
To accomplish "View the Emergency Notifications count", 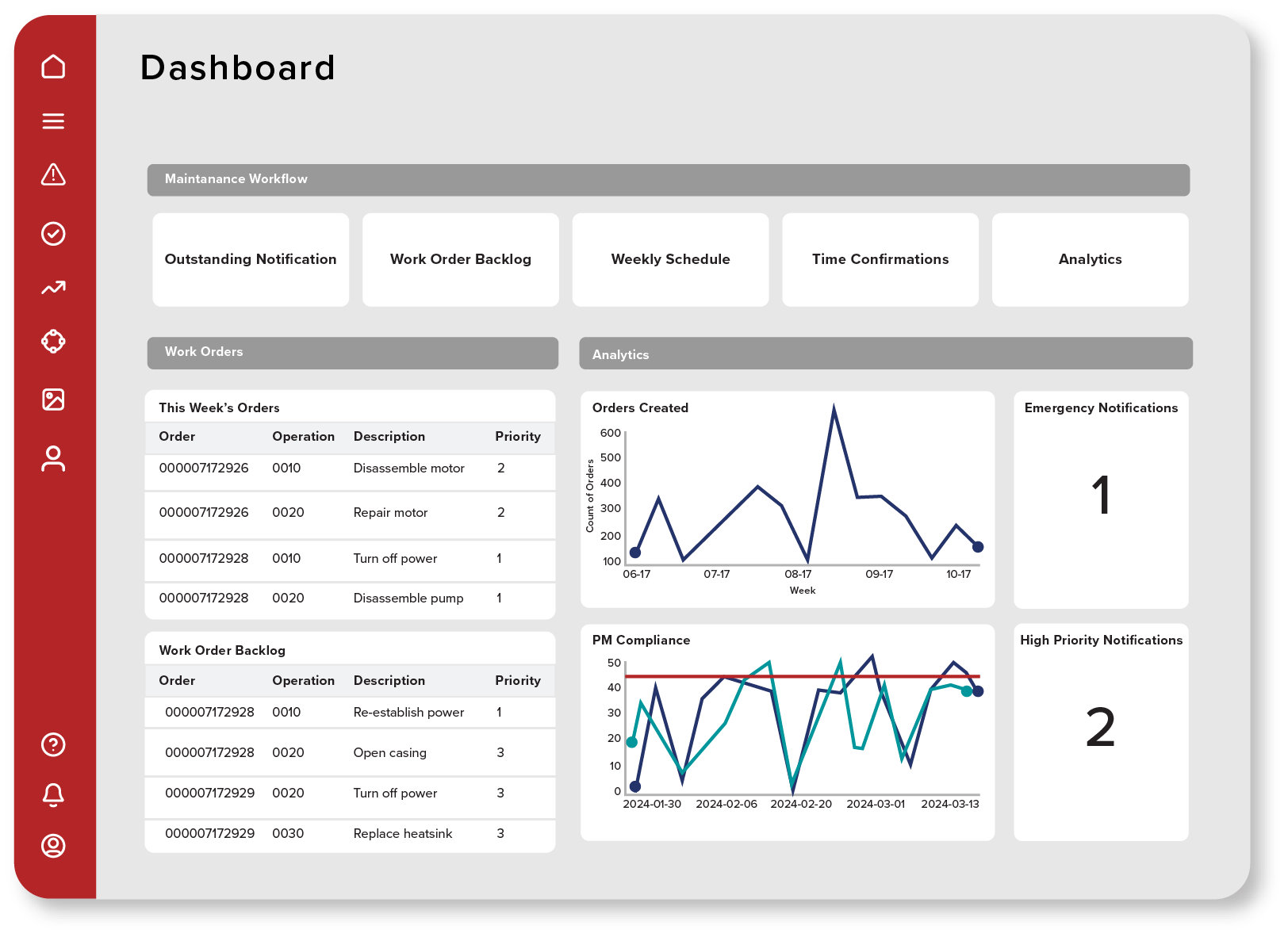I will [x=1101, y=498].
